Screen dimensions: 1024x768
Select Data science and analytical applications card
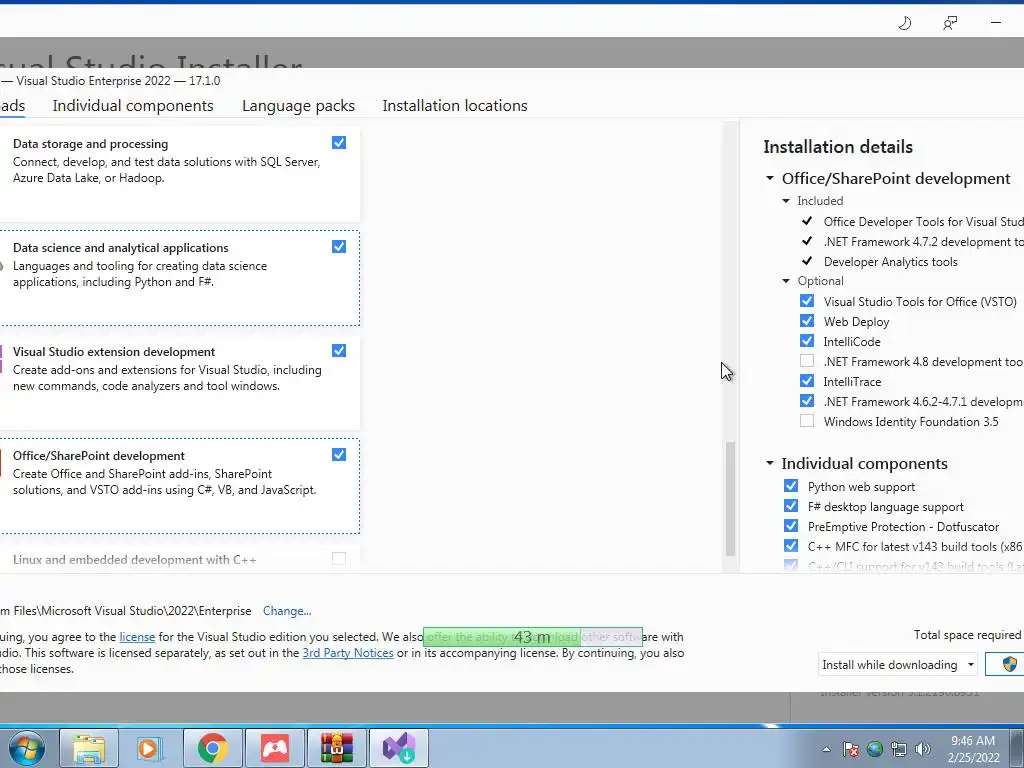(x=180, y=278)
